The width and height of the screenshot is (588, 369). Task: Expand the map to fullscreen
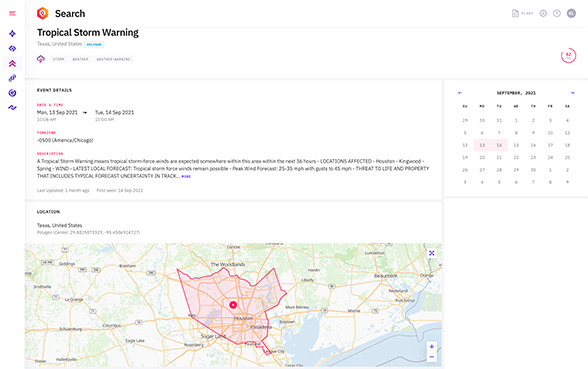(x=432, y=253)
